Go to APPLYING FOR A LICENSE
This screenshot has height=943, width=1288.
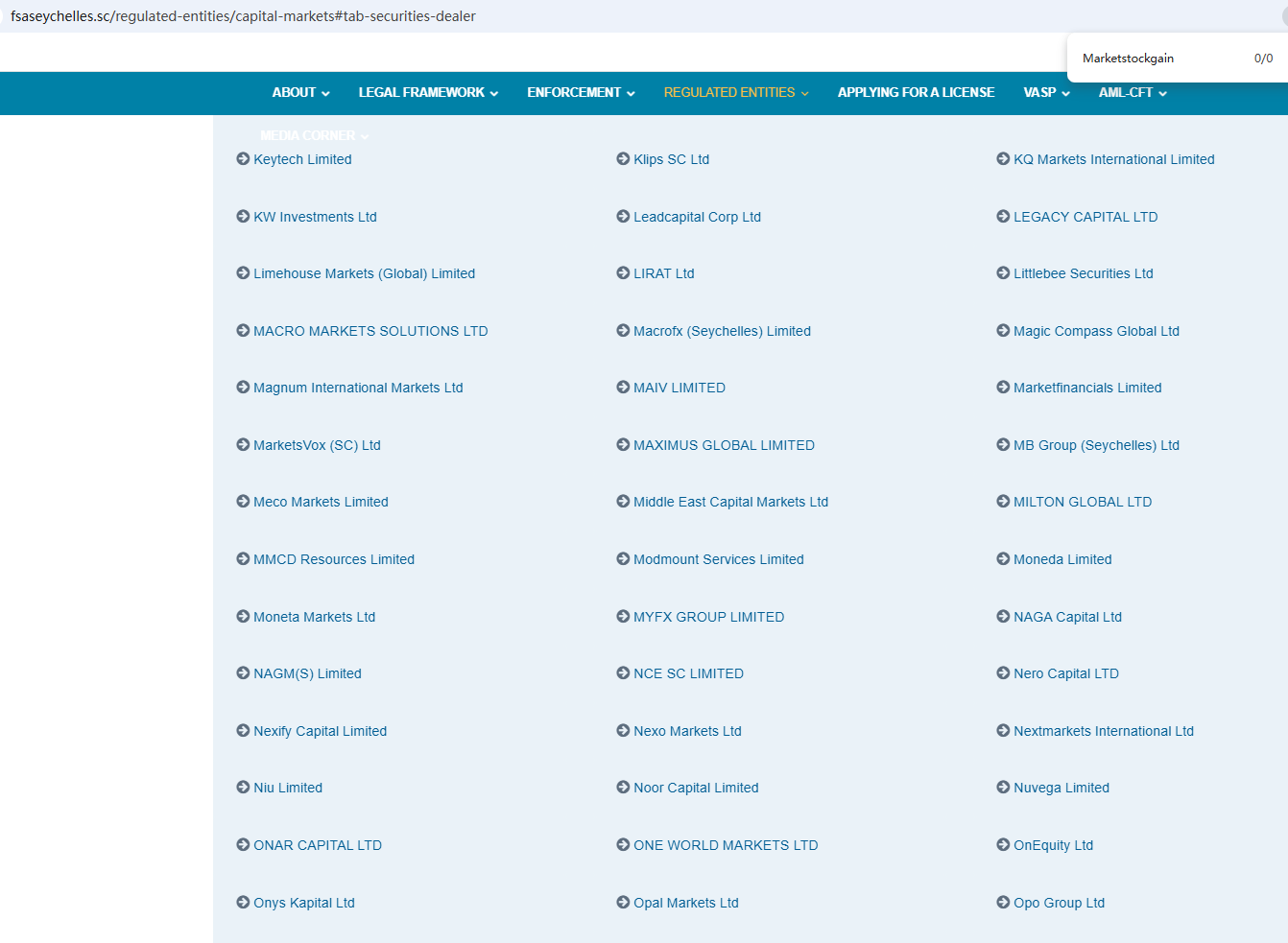pyautogui.click(x=916, y=93)
